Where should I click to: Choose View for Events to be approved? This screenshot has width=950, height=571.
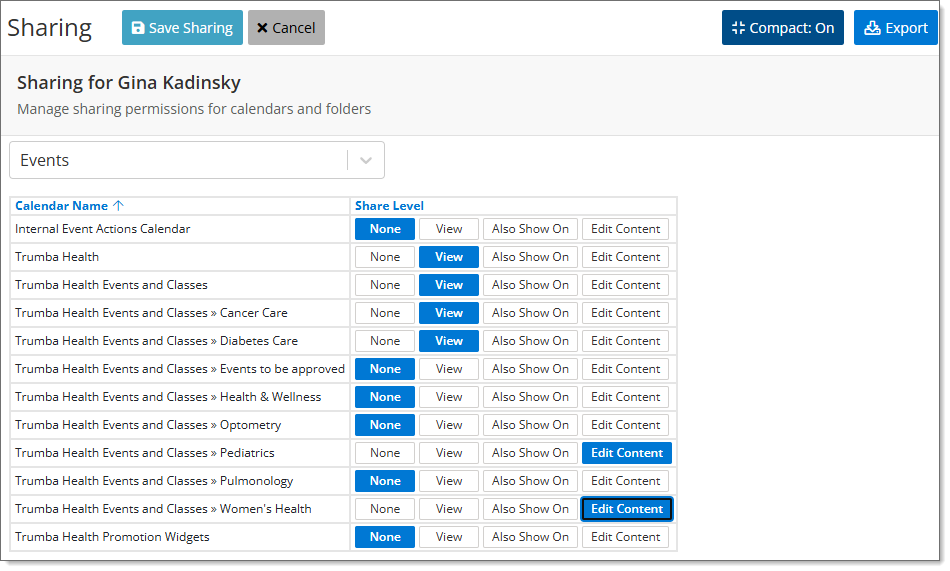[x=449, y=369]
